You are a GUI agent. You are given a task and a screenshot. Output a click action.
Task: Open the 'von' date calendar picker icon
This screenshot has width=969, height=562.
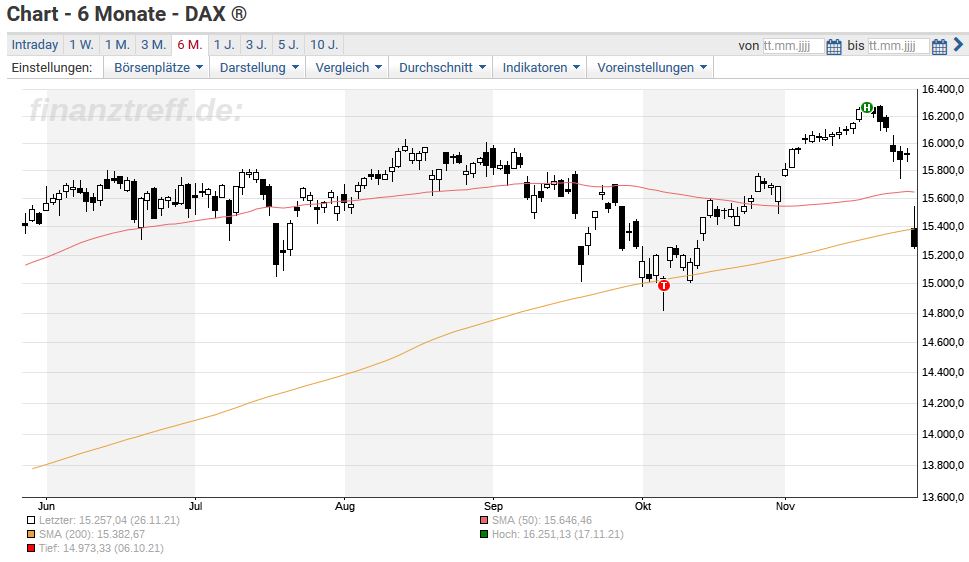click(834, 46)
